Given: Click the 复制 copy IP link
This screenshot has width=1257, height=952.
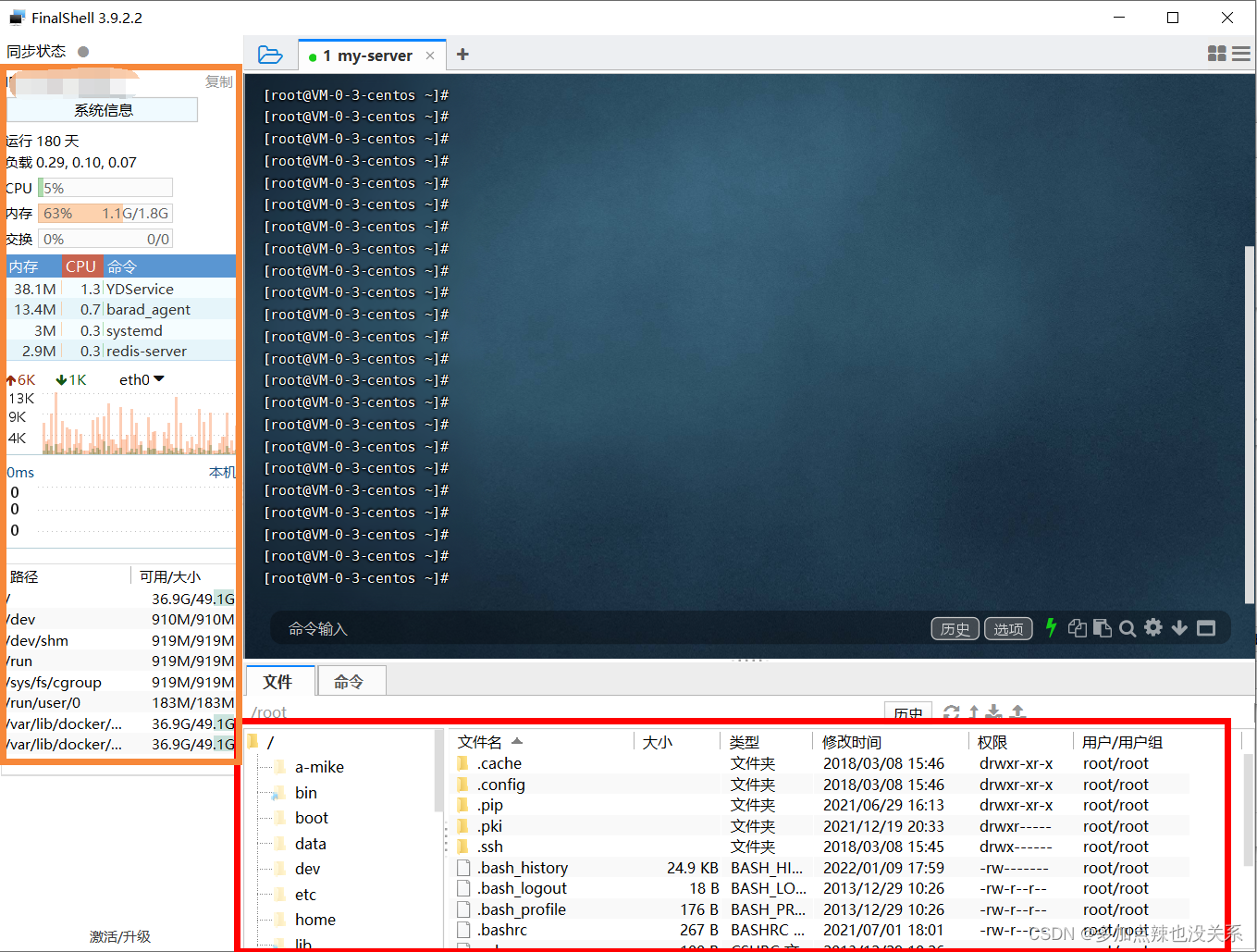Looking at the screenshot, I should [219, 81].
